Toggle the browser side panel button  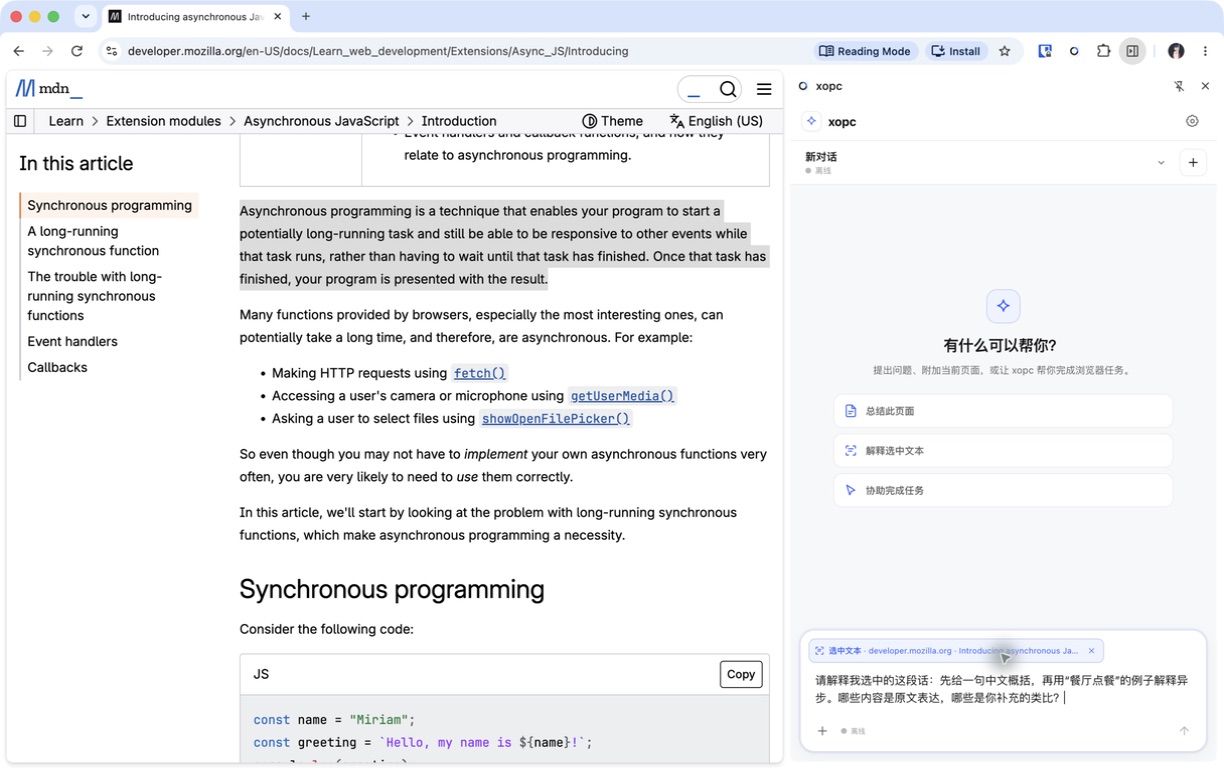tap(1132, 51)
